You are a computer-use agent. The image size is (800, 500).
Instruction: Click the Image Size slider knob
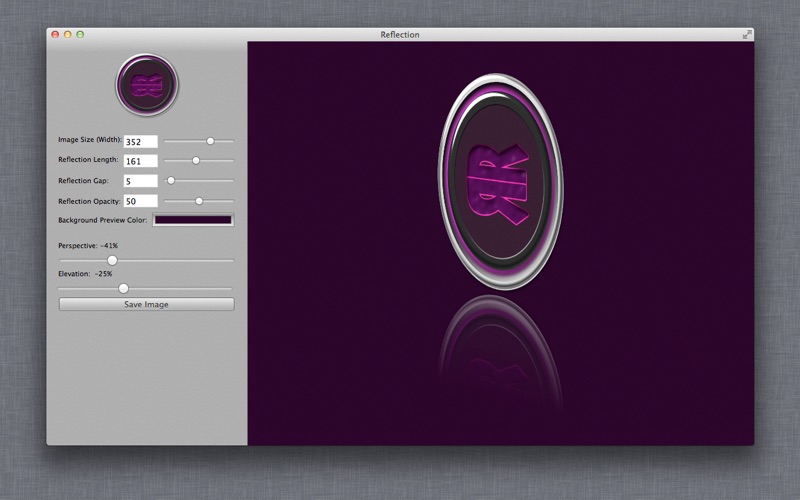point(210,141)
